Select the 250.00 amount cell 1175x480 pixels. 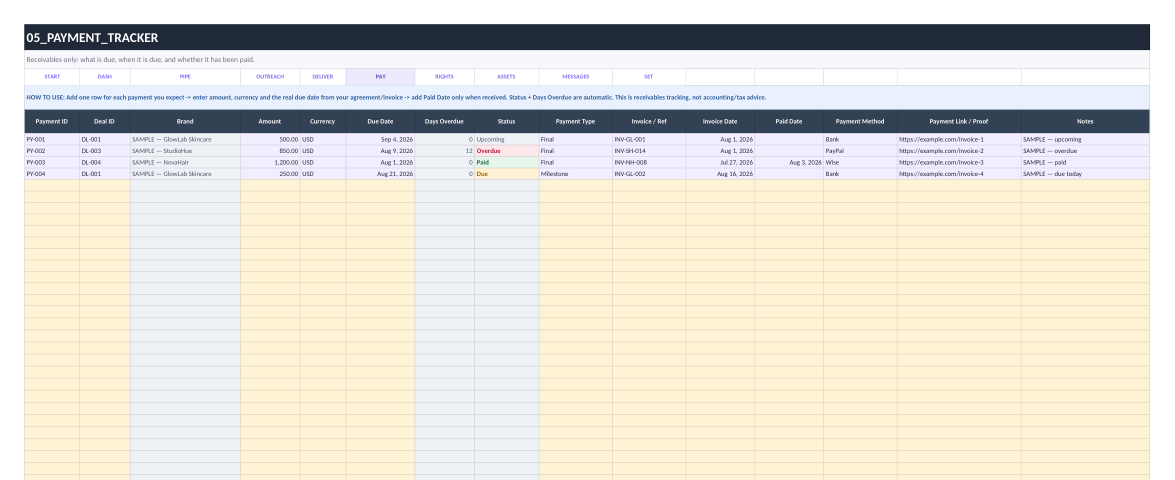click(270, 174)
